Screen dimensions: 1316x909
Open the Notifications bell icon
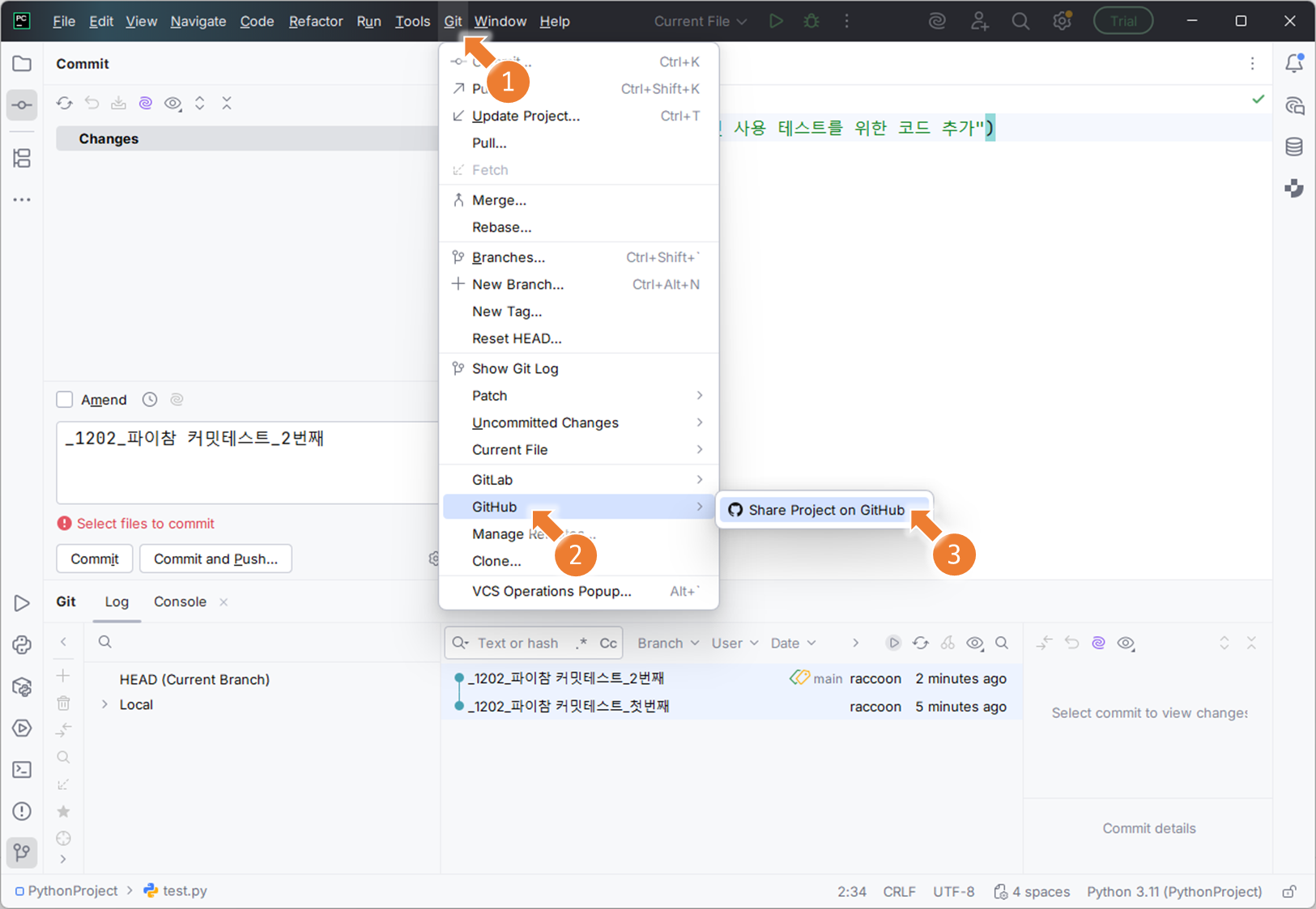point(1294,63)
